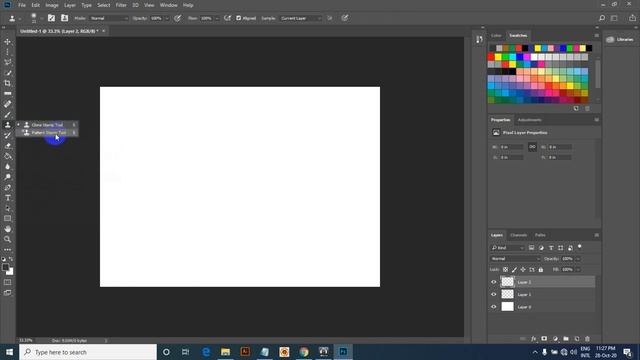Open Mode dropdown in options bar
This screenshot has height=360, width=640.
pos(109,18)
